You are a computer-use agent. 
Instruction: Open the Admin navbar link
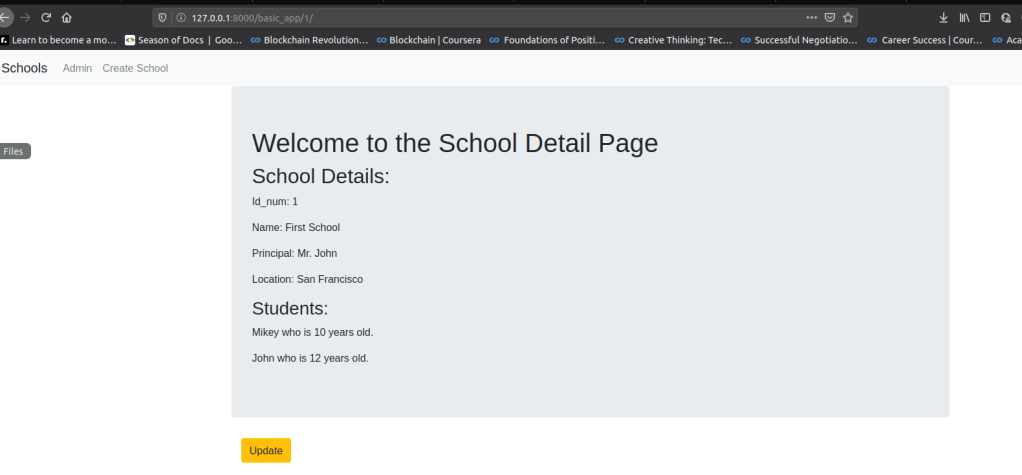(77, 68)
